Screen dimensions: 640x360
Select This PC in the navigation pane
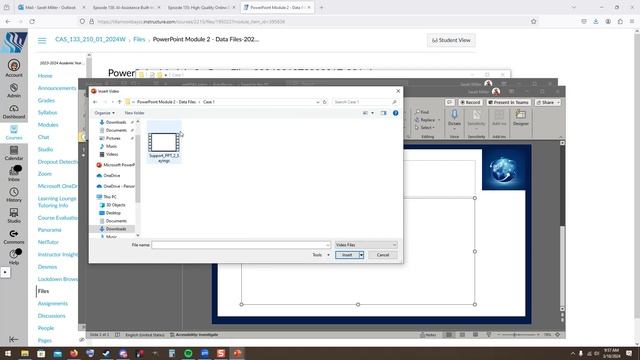110,197
